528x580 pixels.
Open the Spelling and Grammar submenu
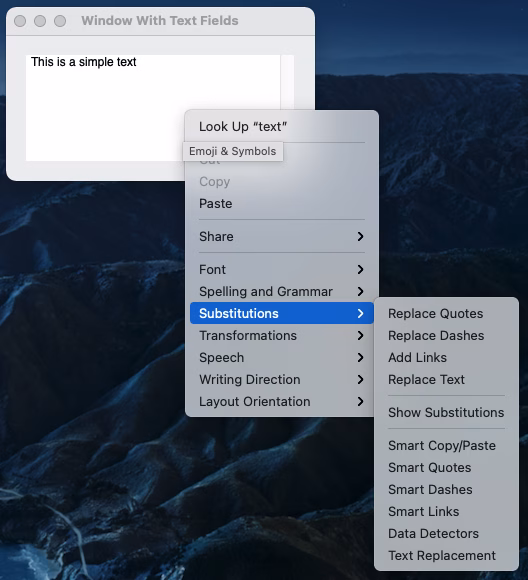[282, 291]
